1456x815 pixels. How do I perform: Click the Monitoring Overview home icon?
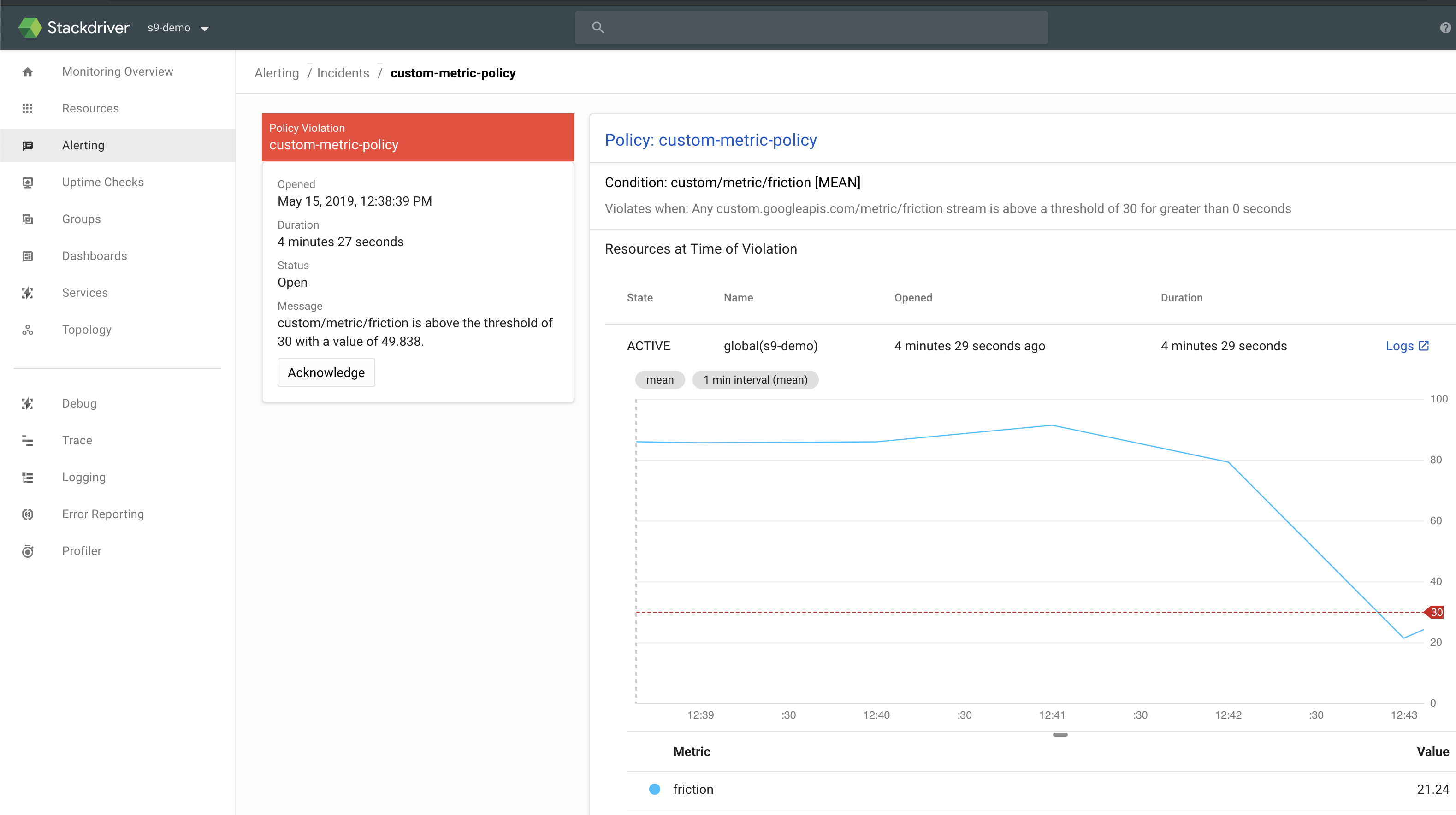28,72
